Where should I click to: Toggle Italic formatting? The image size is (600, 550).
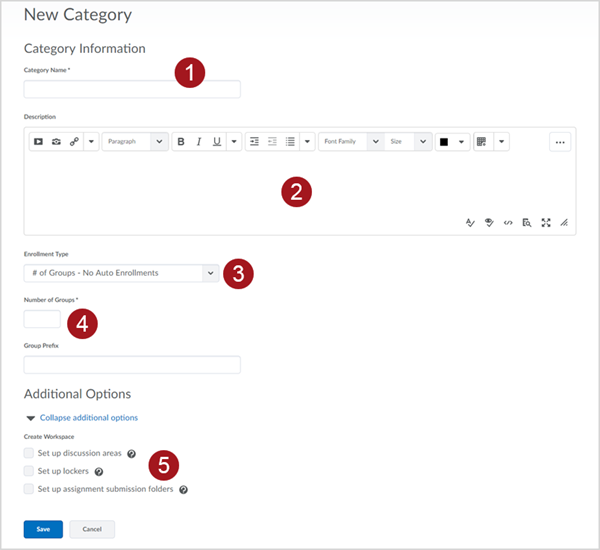[x=199, y=142]
